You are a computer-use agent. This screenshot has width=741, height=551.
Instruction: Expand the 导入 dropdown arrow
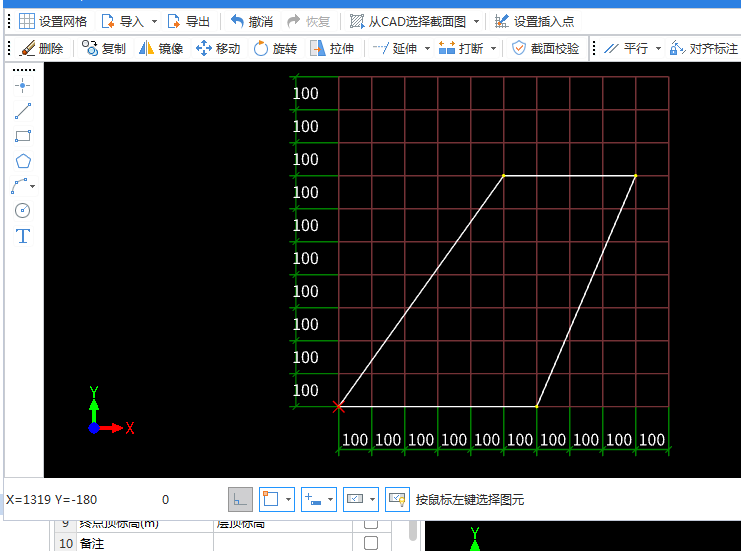point(154,21)
